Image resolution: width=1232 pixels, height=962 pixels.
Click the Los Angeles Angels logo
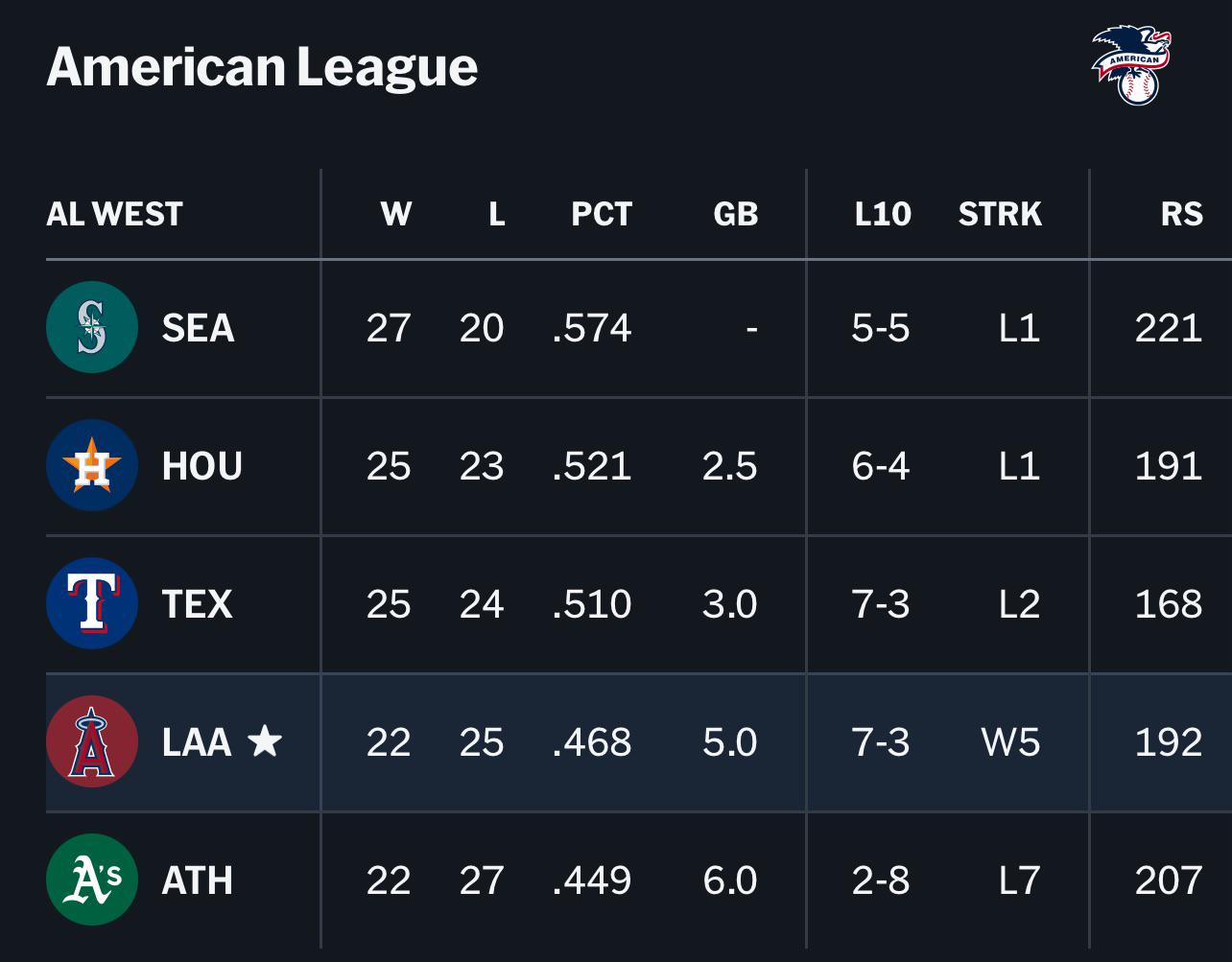coord(92,741)
